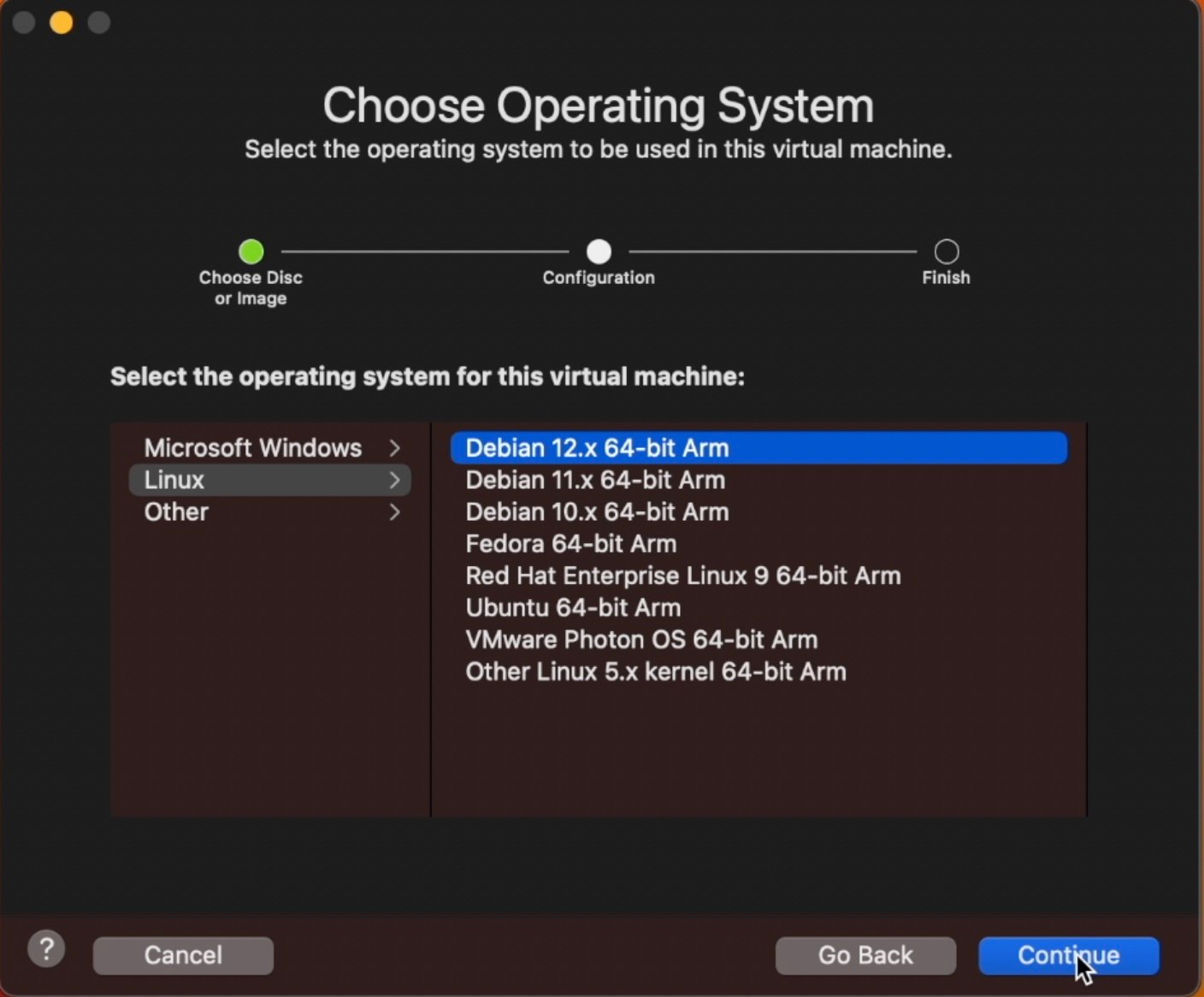This screenshot has height=997, width=1204.
Task: Select the Other category
Action: tap(269, 512)
